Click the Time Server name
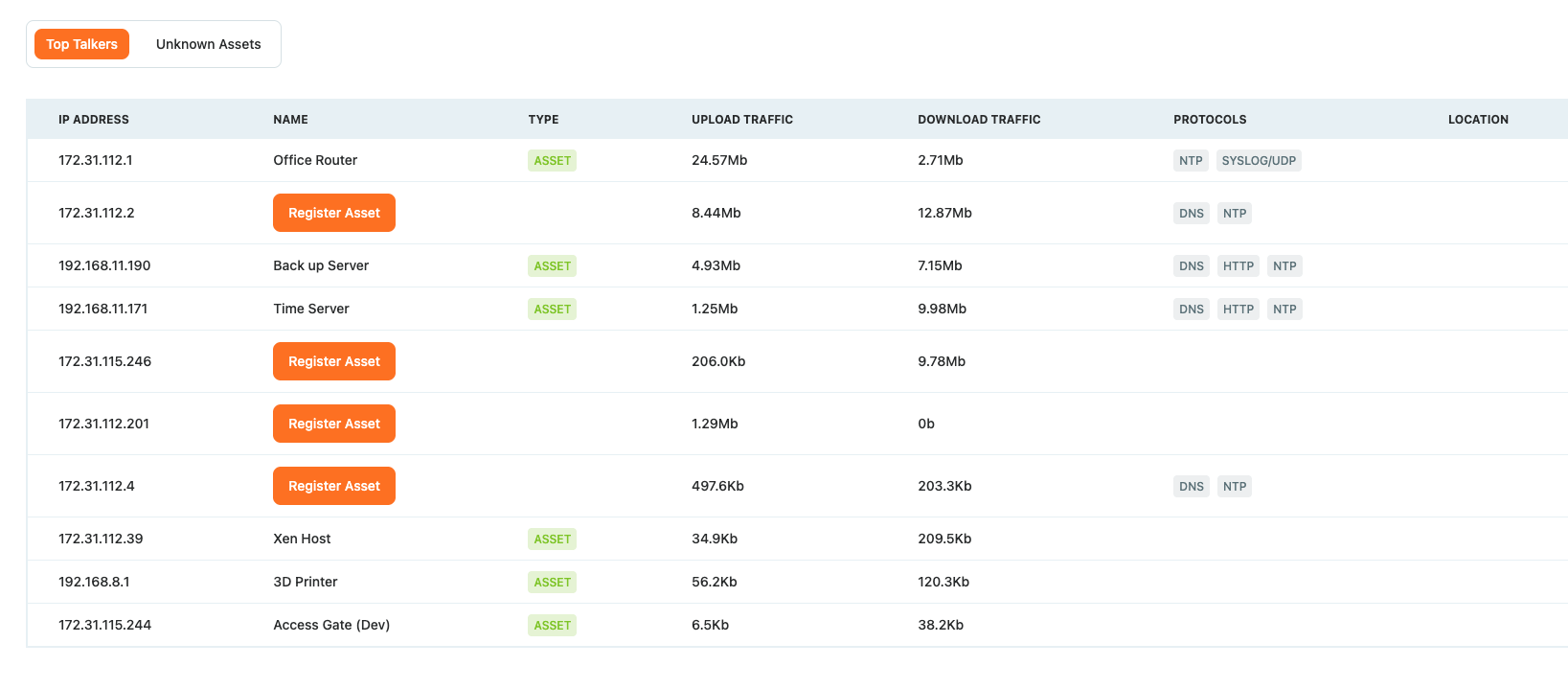The image size is (1568, 689). 311,309
